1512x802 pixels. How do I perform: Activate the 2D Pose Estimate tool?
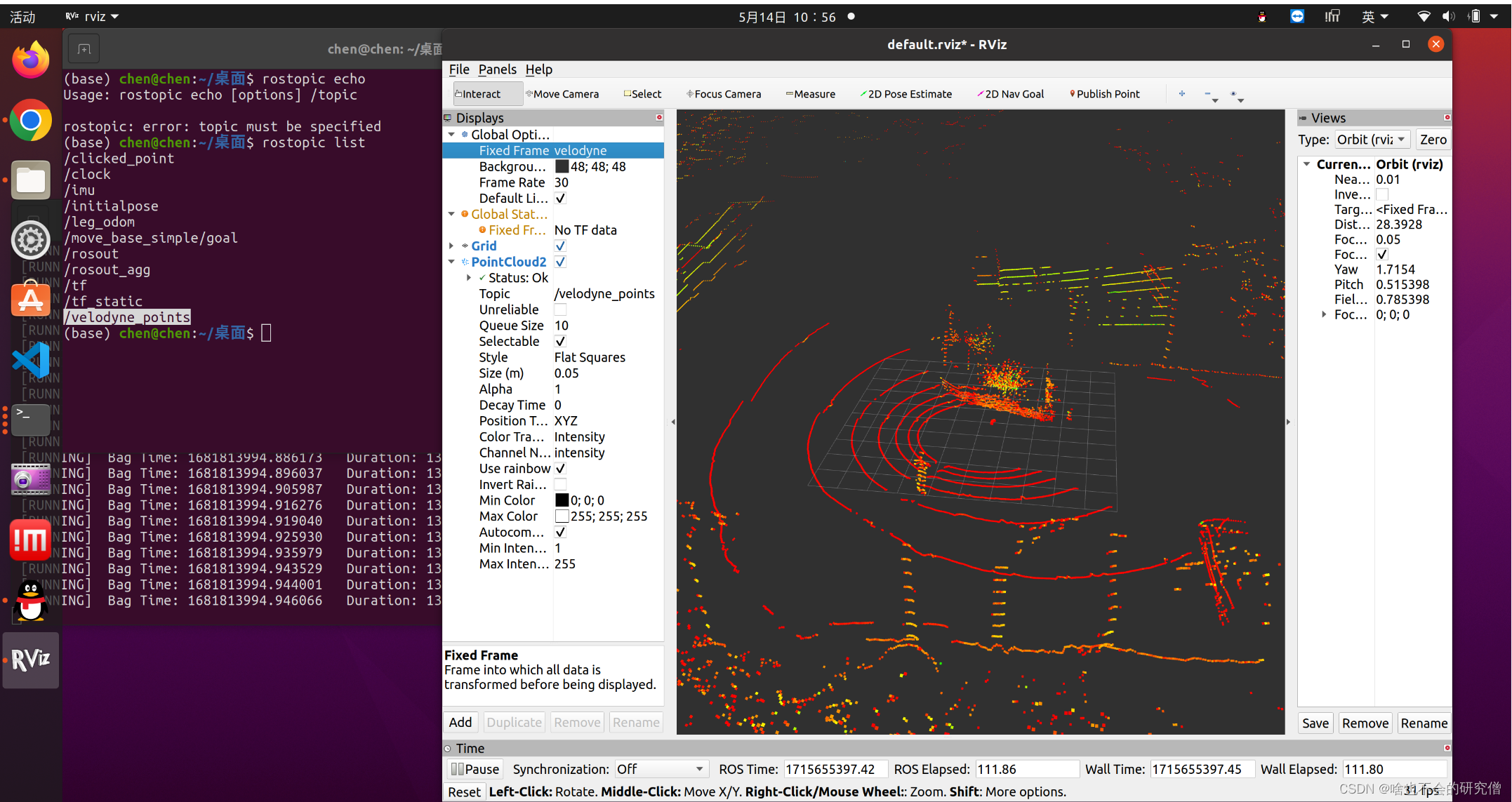906,94
